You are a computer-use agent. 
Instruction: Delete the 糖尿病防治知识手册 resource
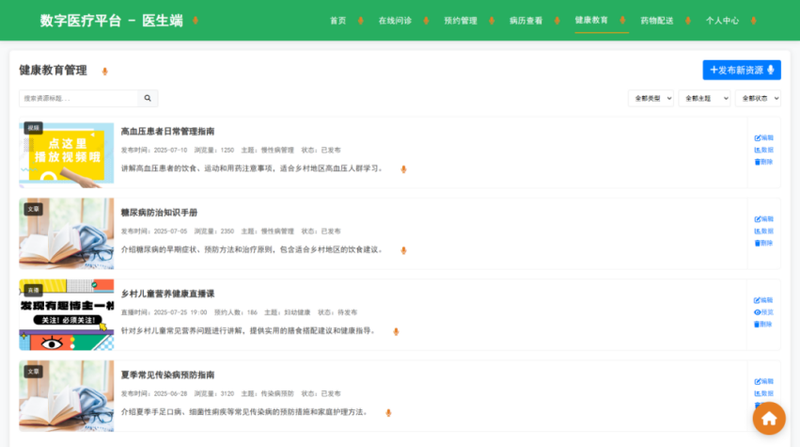(764, 243)
